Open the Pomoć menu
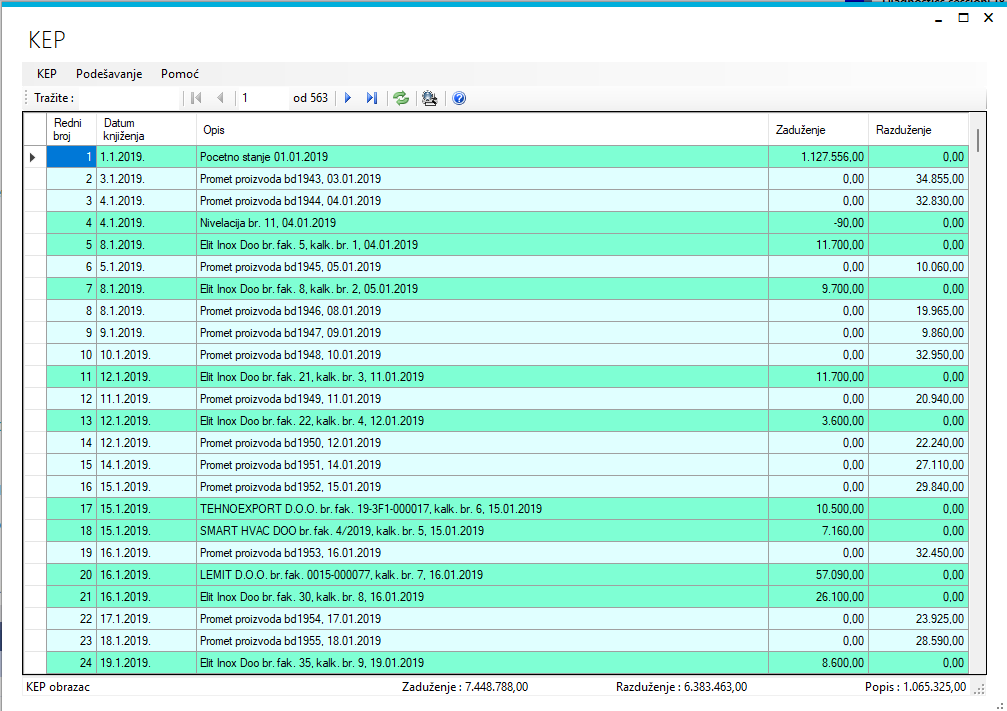The height and width of the screenshot is (711, 1007). pos(180,74)
